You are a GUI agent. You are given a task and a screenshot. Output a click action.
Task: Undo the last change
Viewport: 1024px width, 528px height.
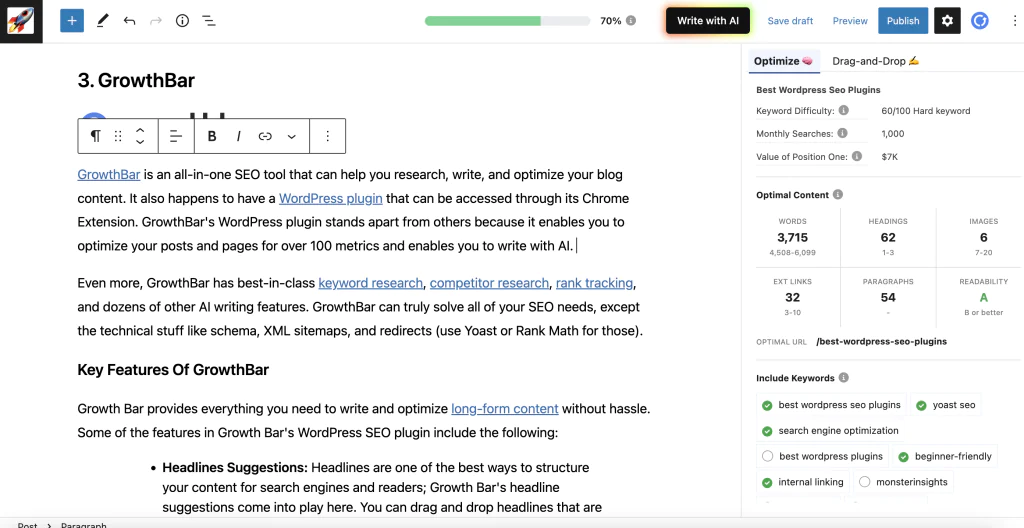(129, 21)
